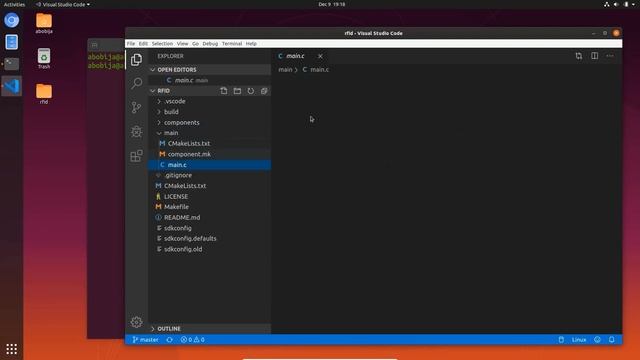This screenshot has width=640, height=360.
Task: Open the Manage gear in activity bar
Action: coord(136,322)
